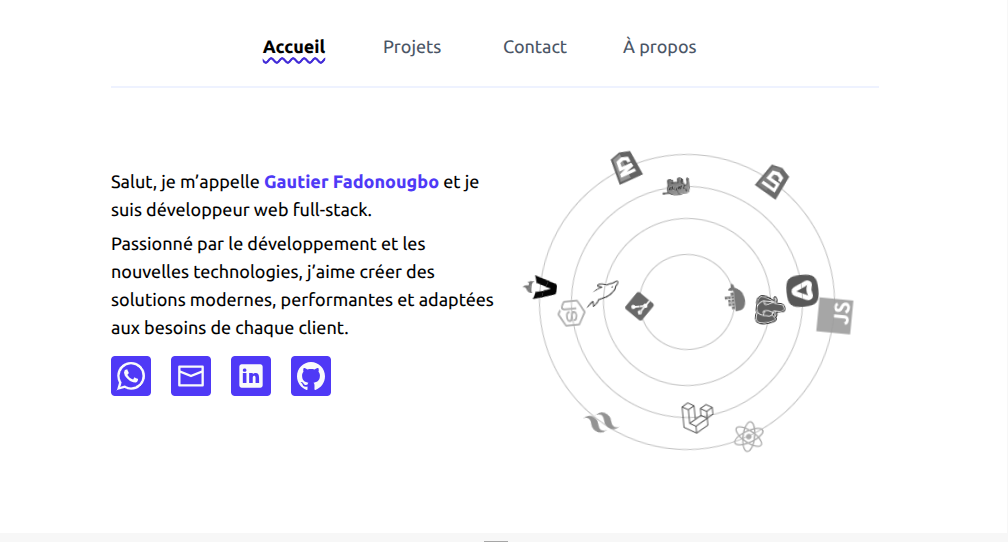This screenshot has width=1008, height=542.
Task: Click the Tailwind CSS wave logo
Action: (600, 423)
